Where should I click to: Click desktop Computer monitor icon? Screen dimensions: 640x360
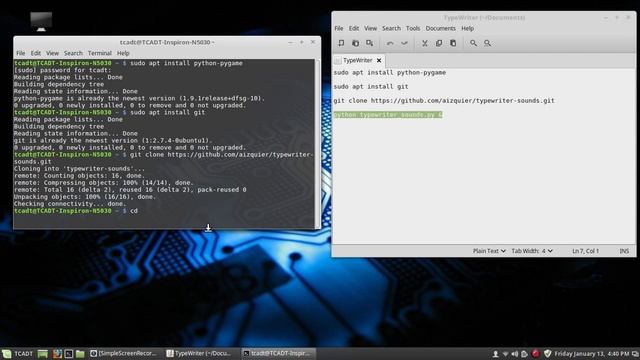point(41,21)
